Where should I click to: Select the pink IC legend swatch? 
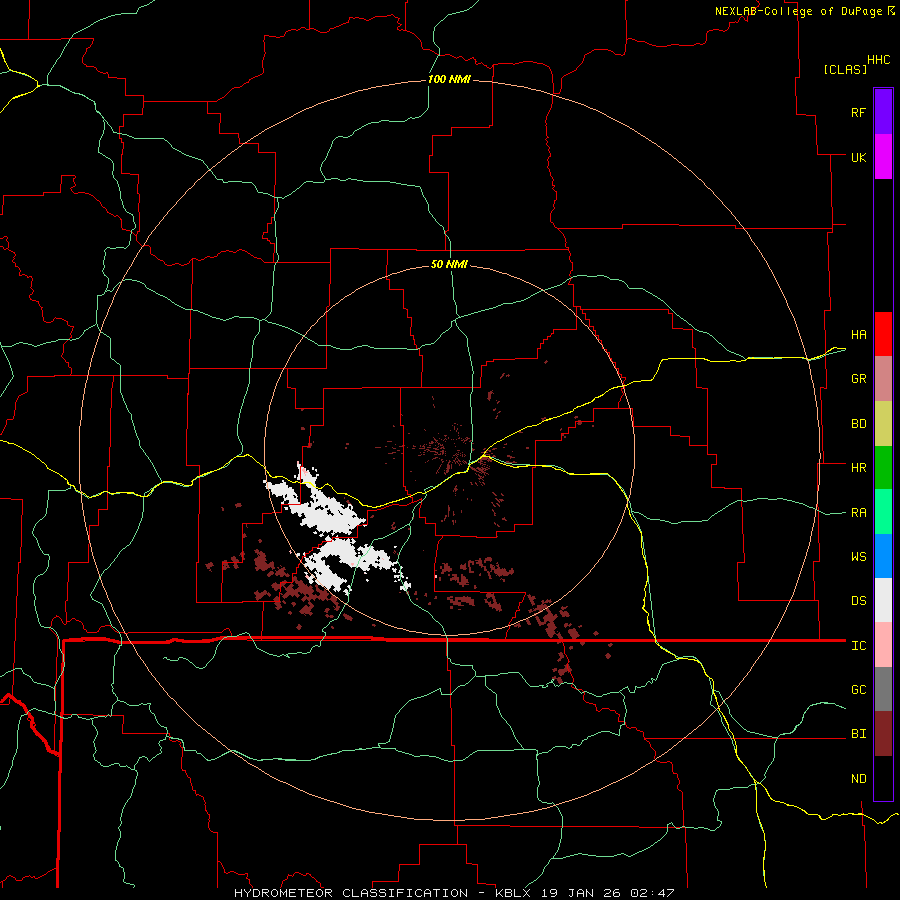point(883,645)
